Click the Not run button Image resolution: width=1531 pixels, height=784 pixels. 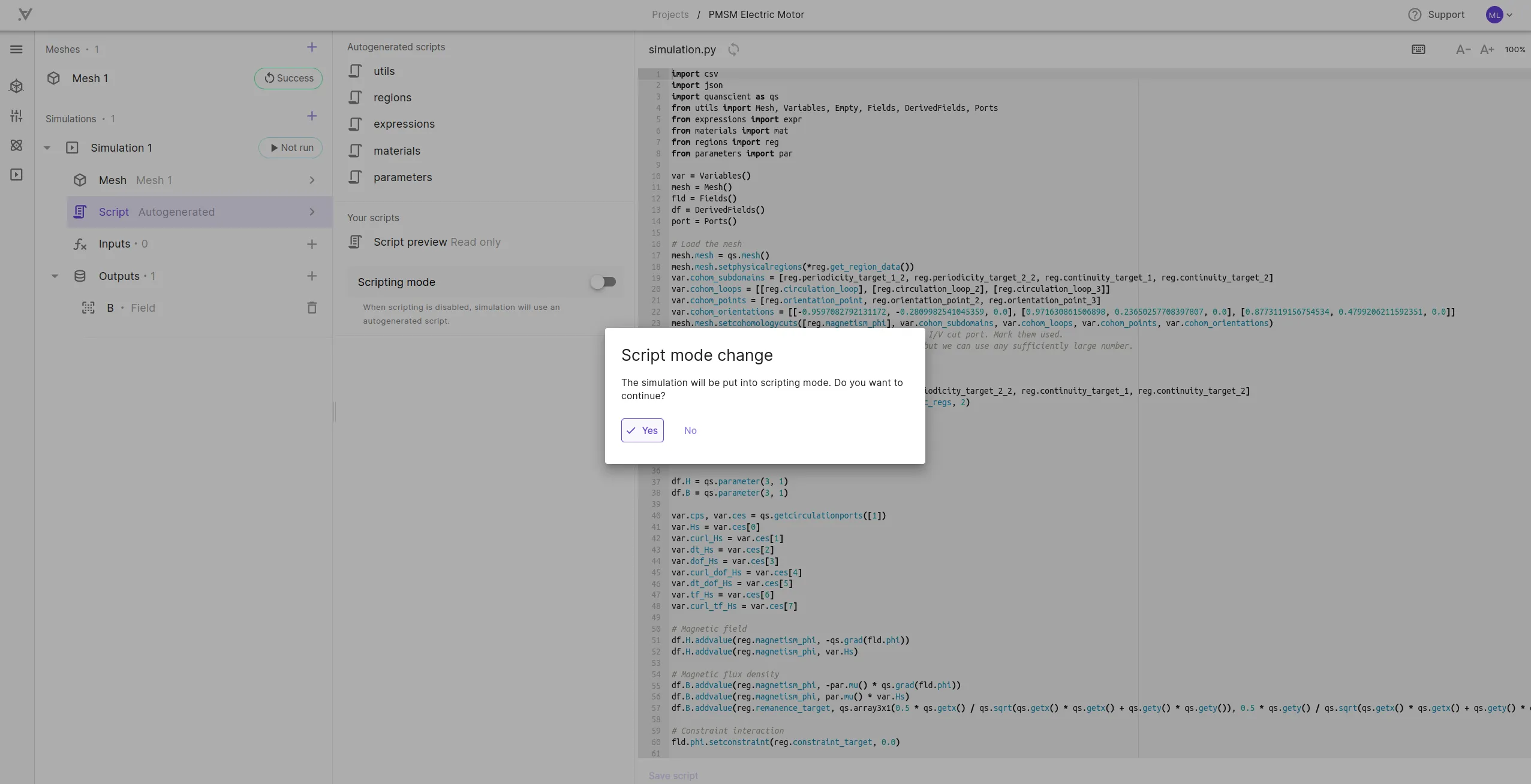290,148
